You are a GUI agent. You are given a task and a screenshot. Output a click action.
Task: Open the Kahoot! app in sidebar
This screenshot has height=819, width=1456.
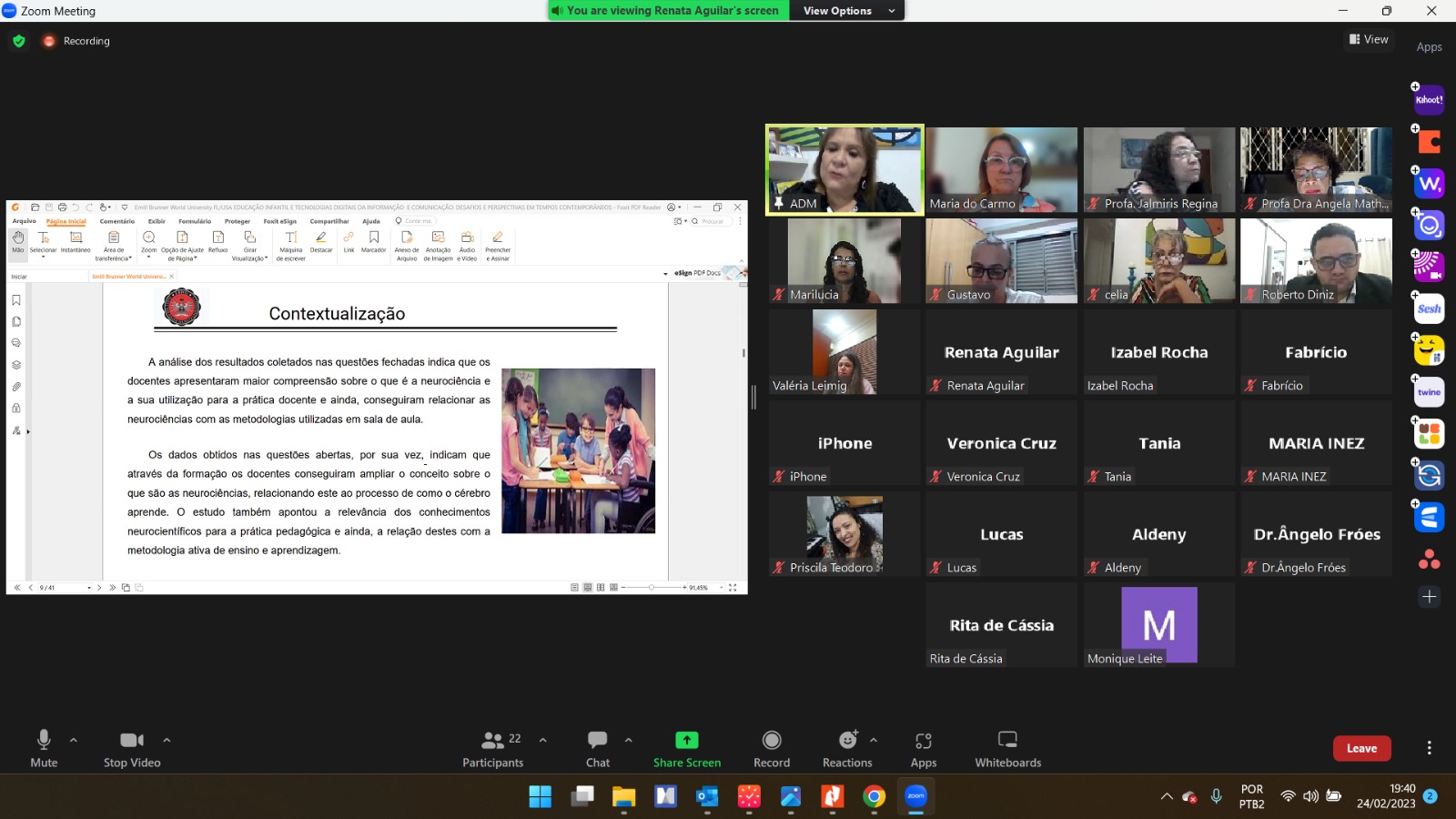1429,100
